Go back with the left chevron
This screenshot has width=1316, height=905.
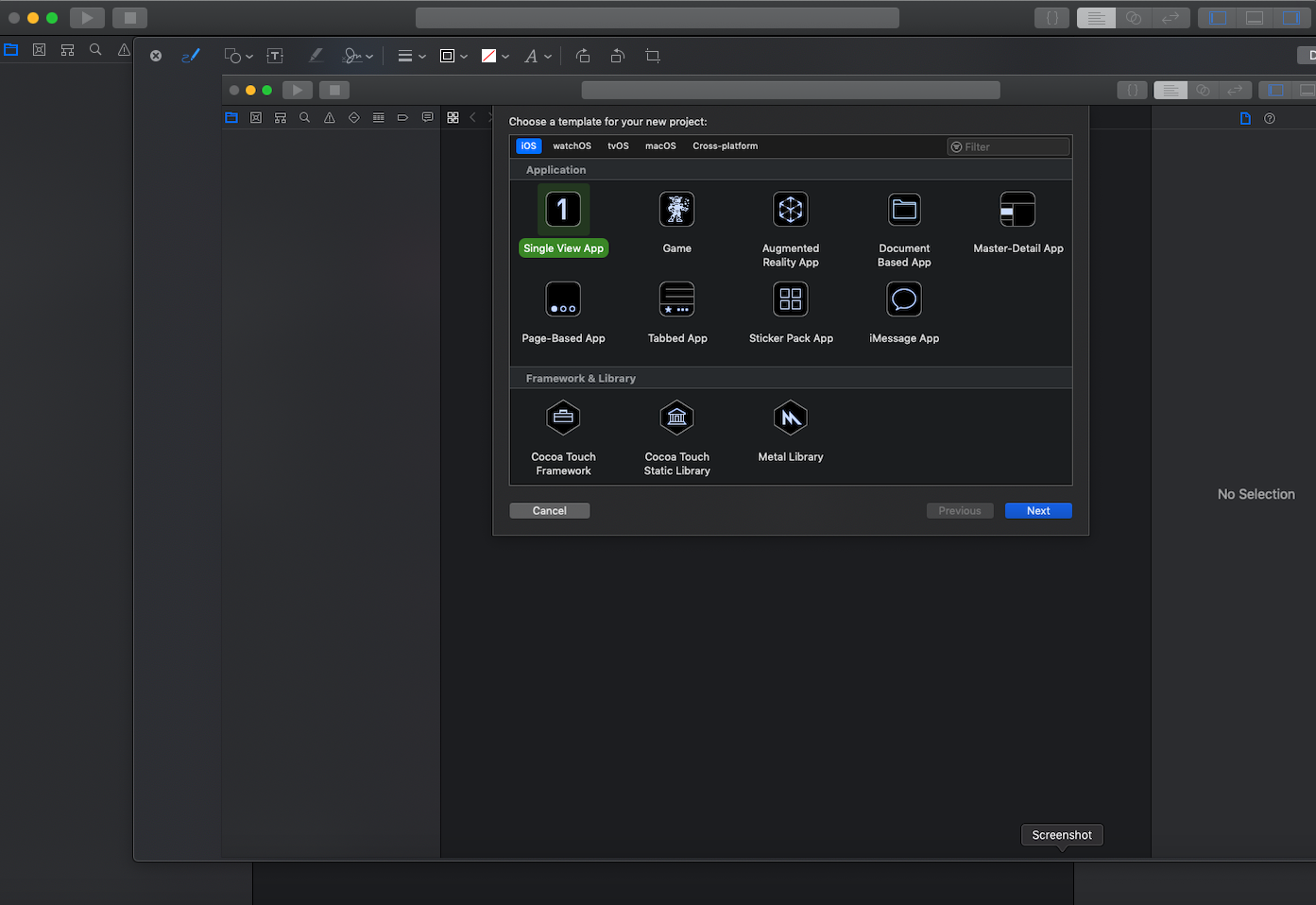pos(473,117)
